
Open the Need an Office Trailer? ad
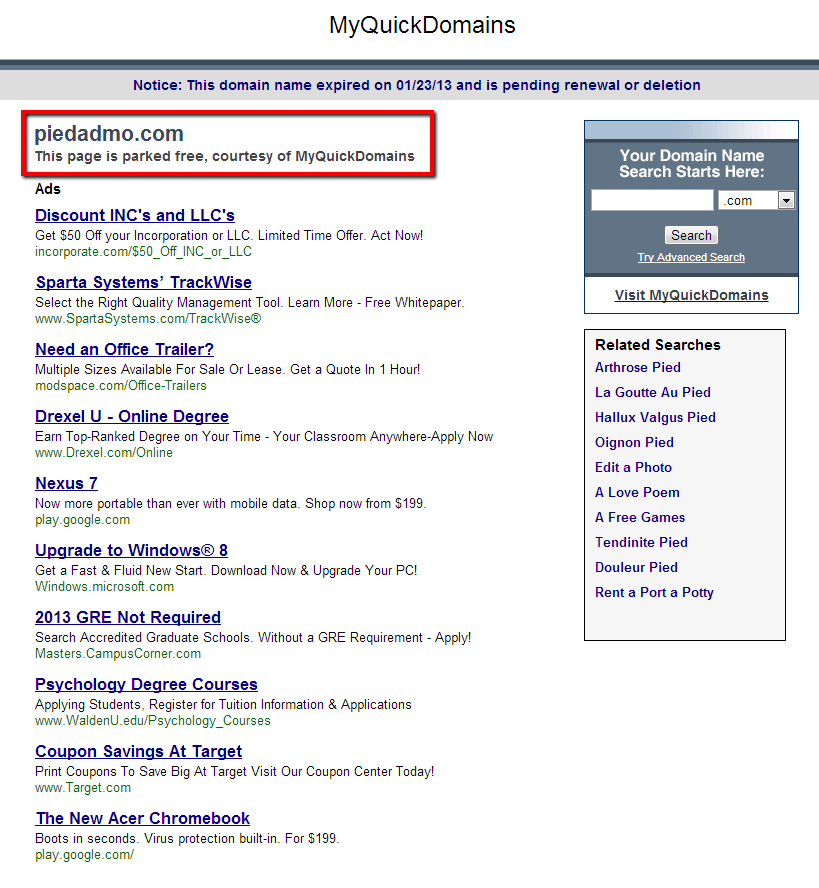[x=125, y=349]
